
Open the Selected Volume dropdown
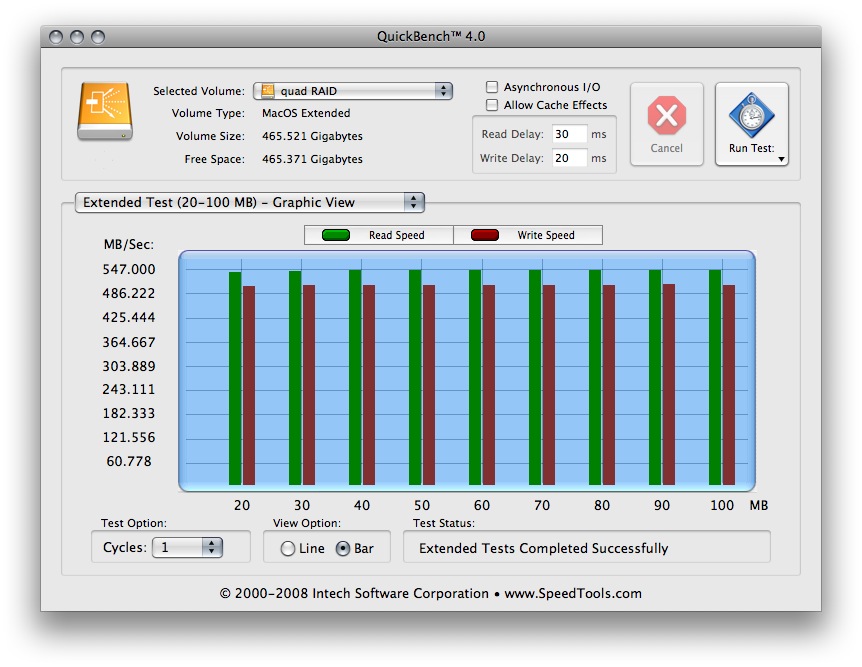tap(353, 91)
